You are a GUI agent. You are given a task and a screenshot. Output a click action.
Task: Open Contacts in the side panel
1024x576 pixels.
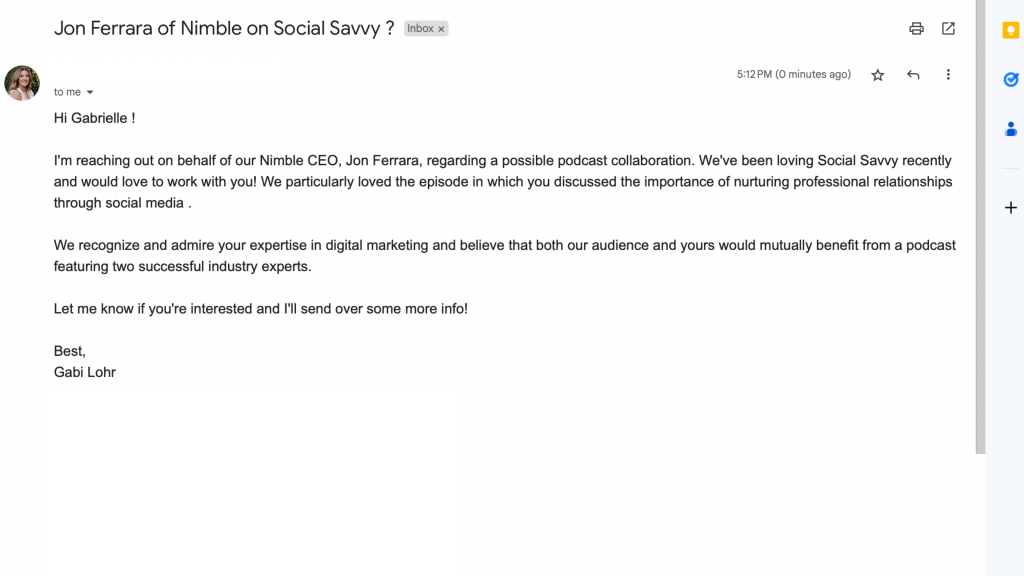(x=1011, y=129)
